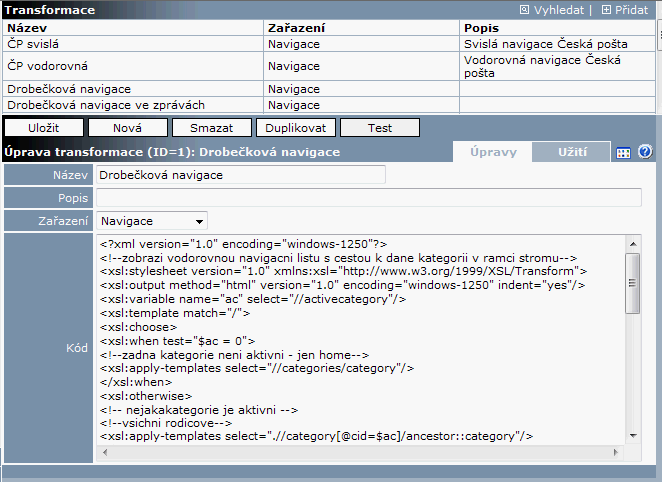
Task: Select the Drobečková navigace ve zprávách row
Action: (x=134, y=105)
